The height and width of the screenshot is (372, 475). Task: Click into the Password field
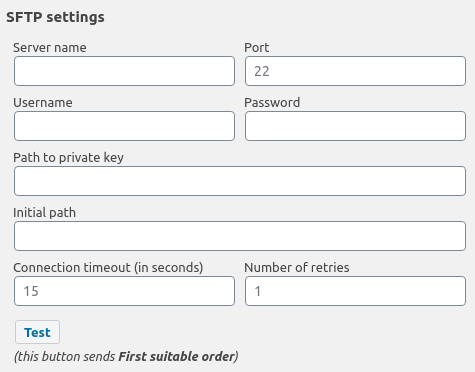coord(355,126)
